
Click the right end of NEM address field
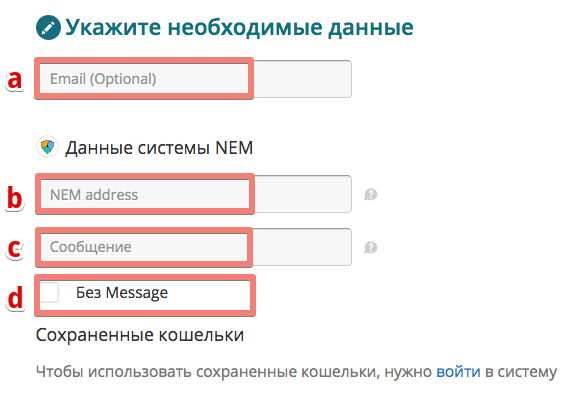click(303, 194)
